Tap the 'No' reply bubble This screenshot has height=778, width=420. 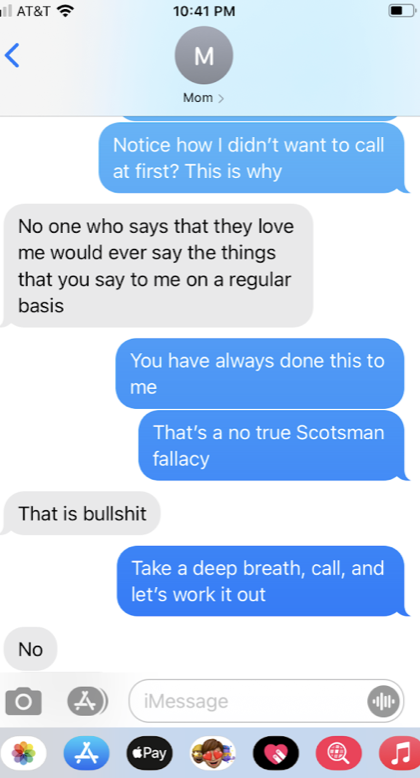point(31,648)
